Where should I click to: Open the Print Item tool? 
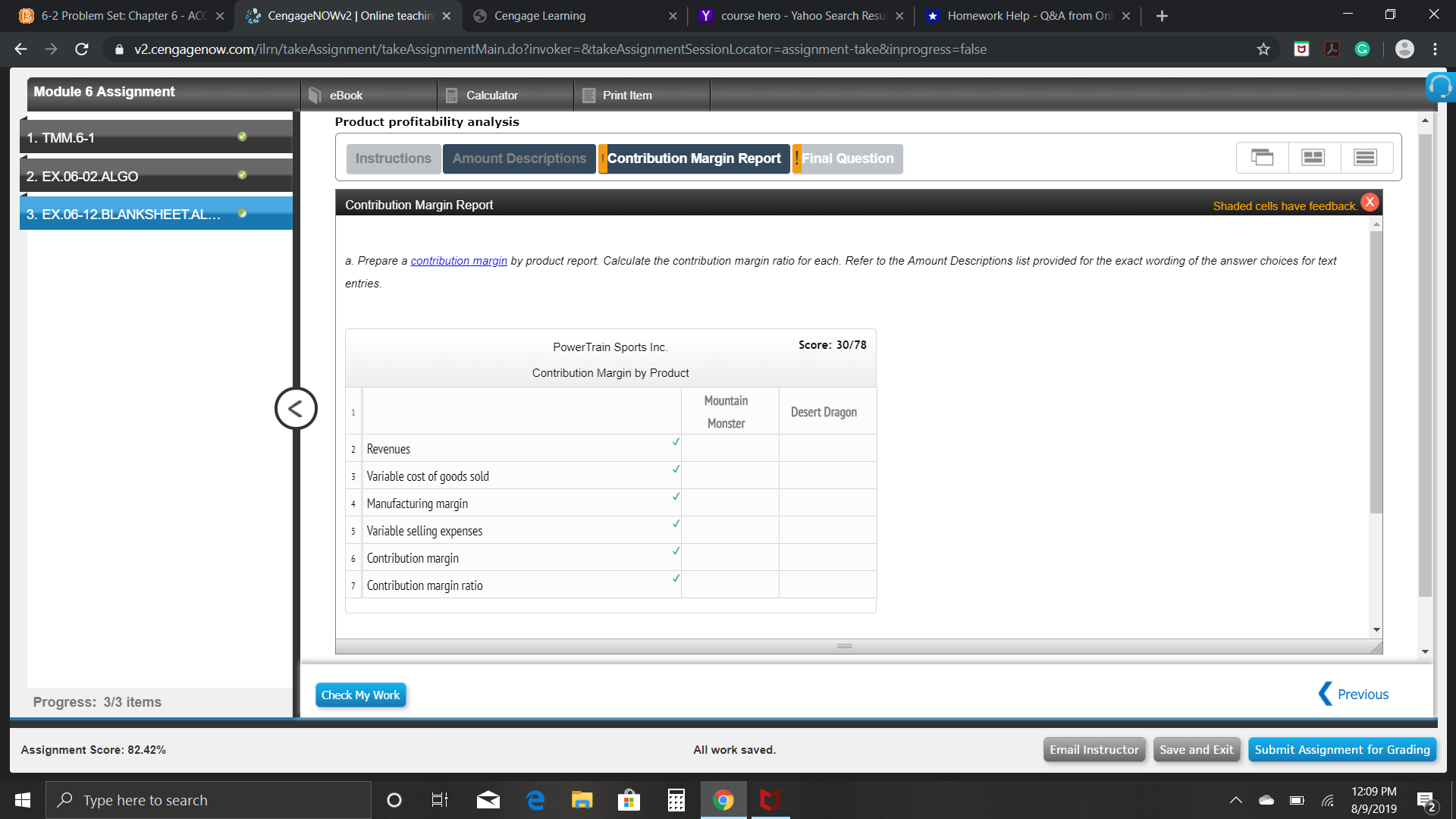pos(626,95)
